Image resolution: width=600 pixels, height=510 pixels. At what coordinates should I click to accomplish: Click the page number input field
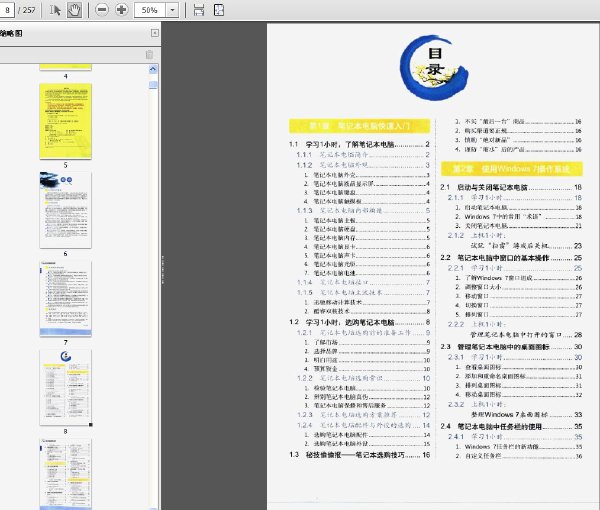click(7, 10)
